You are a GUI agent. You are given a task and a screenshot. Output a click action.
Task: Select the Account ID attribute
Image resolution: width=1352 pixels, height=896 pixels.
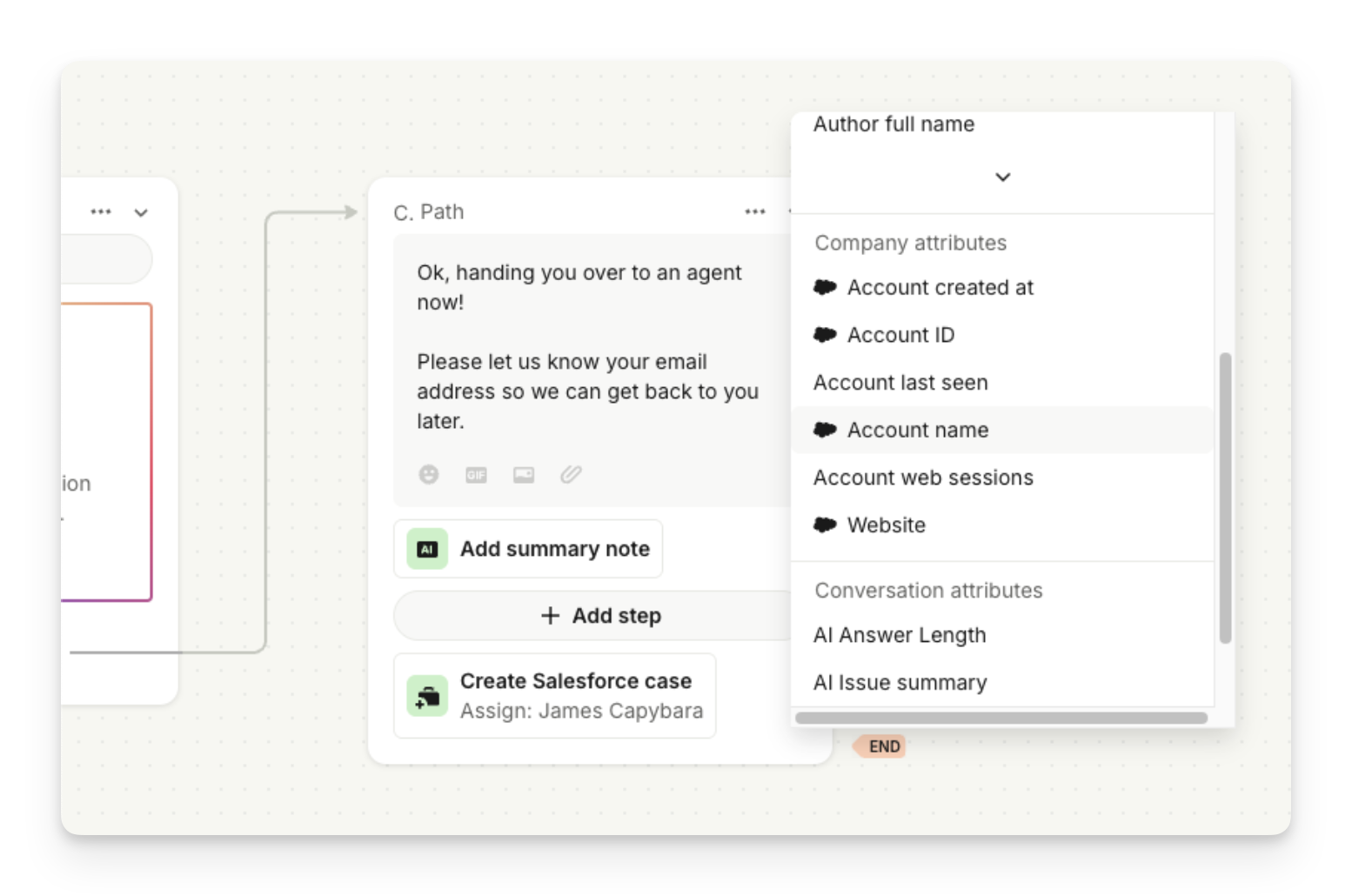click(900, 335)
